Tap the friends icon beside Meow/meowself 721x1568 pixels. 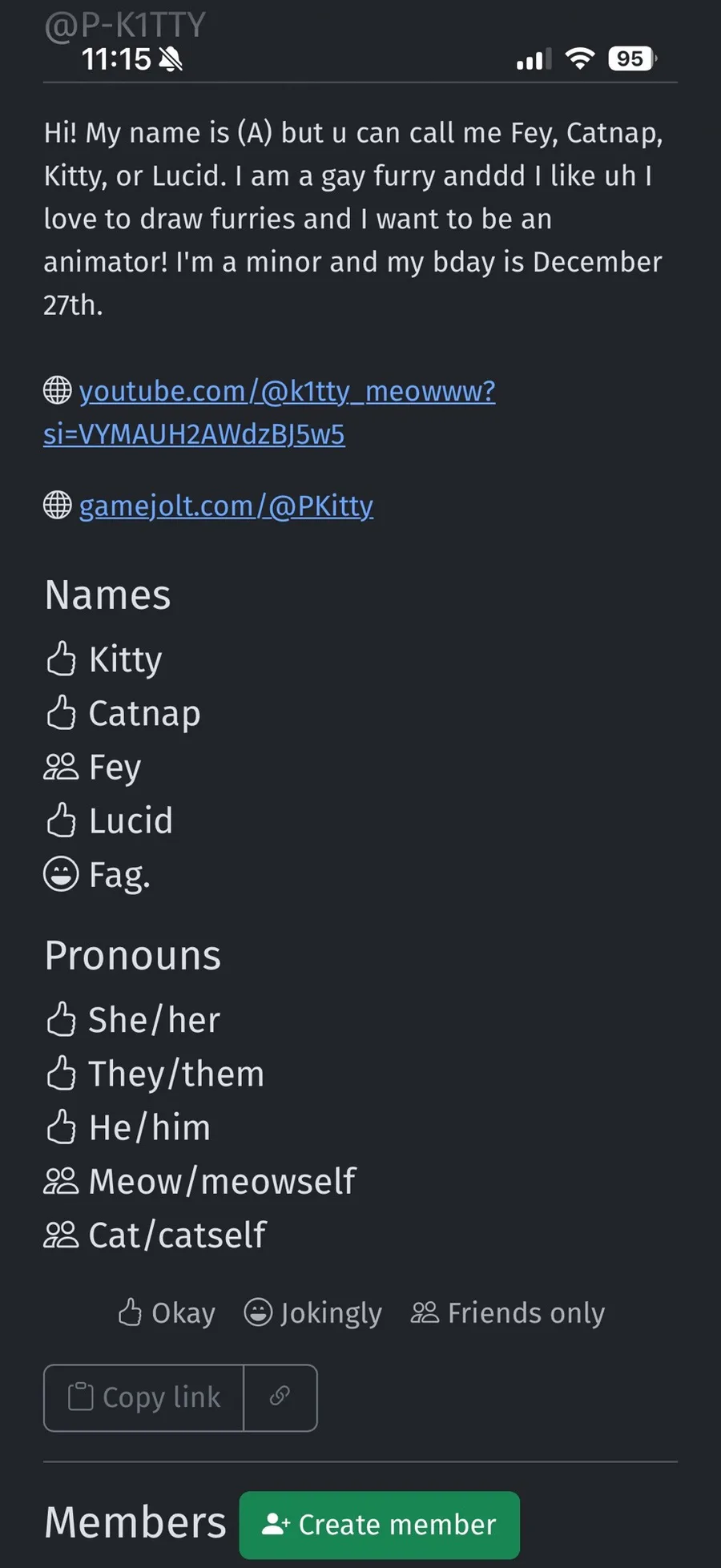(x=61, y=1181)
